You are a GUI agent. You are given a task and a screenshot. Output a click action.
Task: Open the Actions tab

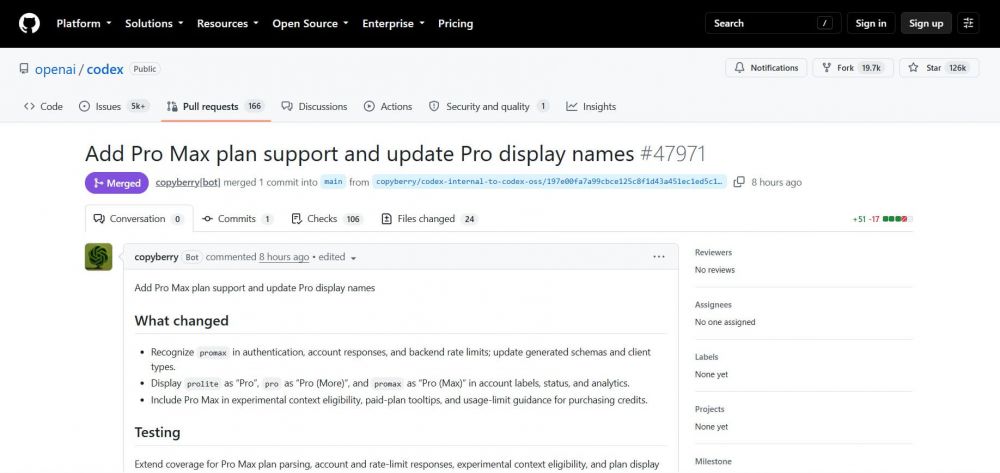[x=388, y=106]
